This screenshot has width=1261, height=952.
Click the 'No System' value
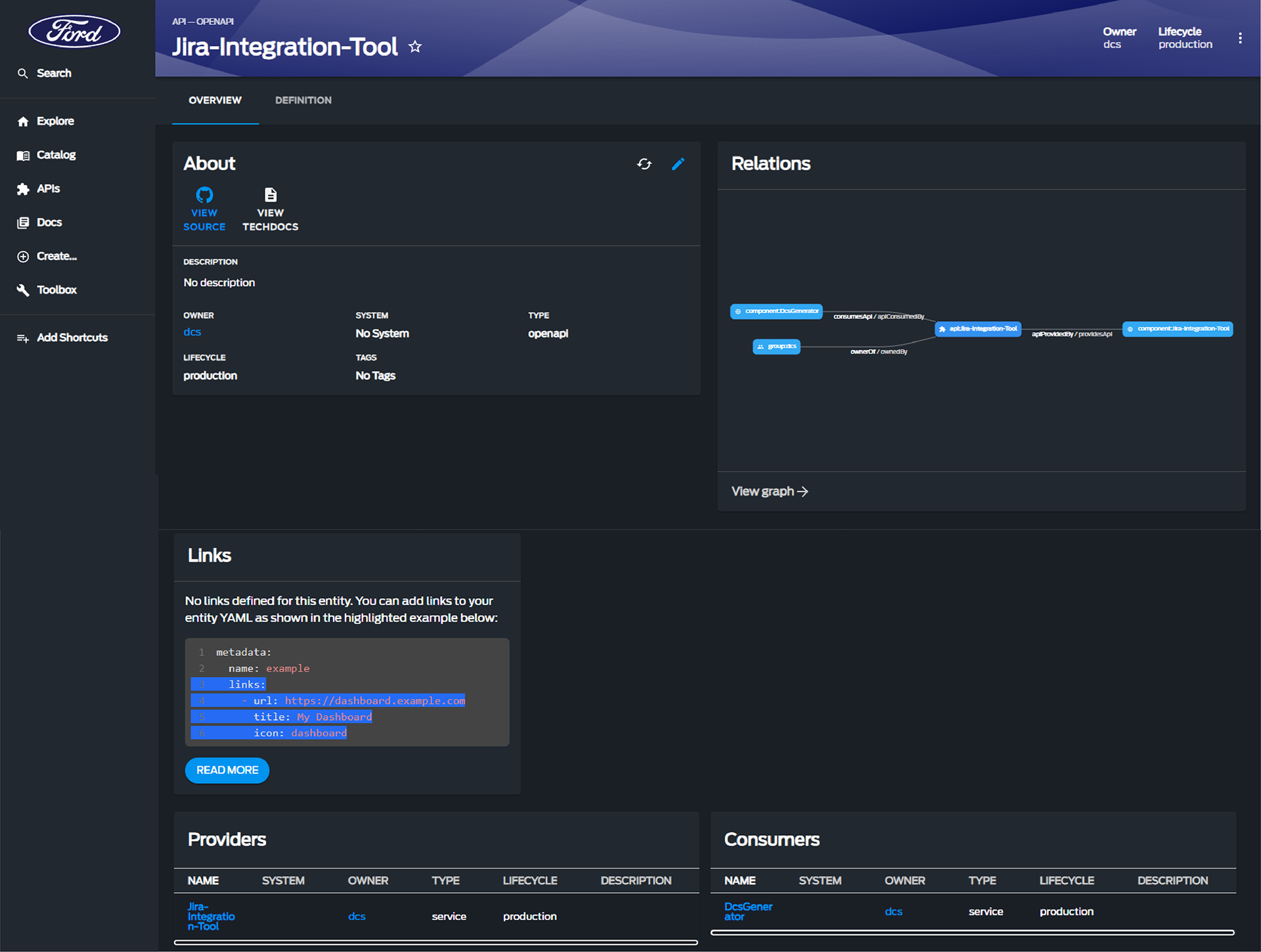click(x=382, y=334)
